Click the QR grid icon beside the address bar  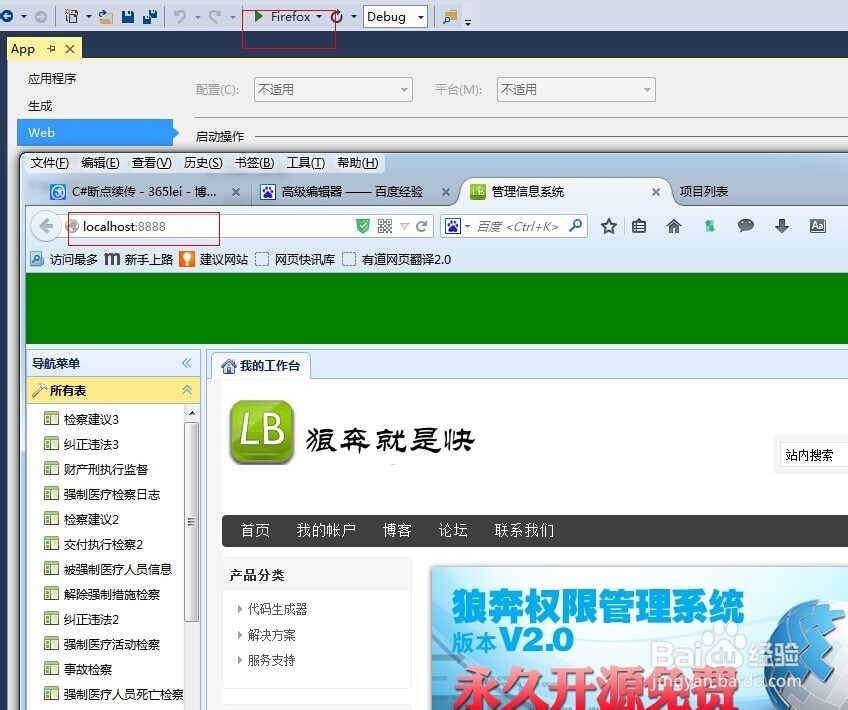point(385,226)
